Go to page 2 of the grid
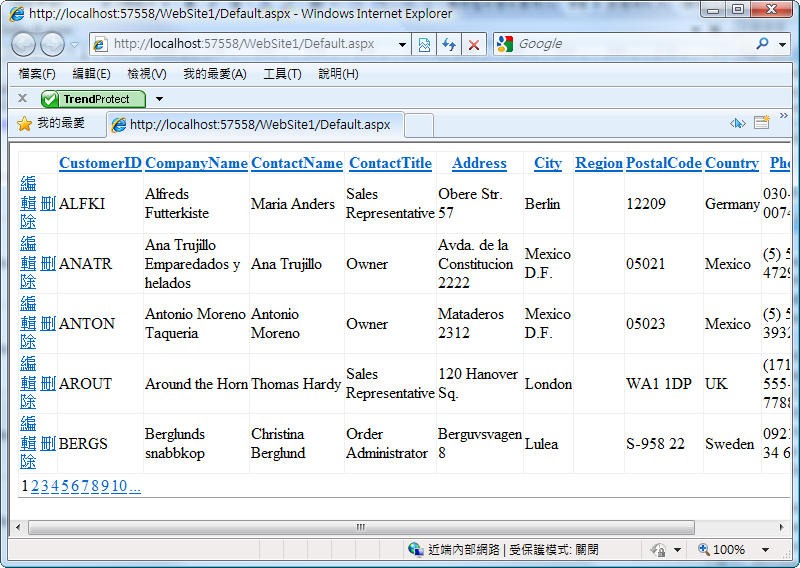The width and height of the screenshot is (800, 568). click(x=35, y=486)
